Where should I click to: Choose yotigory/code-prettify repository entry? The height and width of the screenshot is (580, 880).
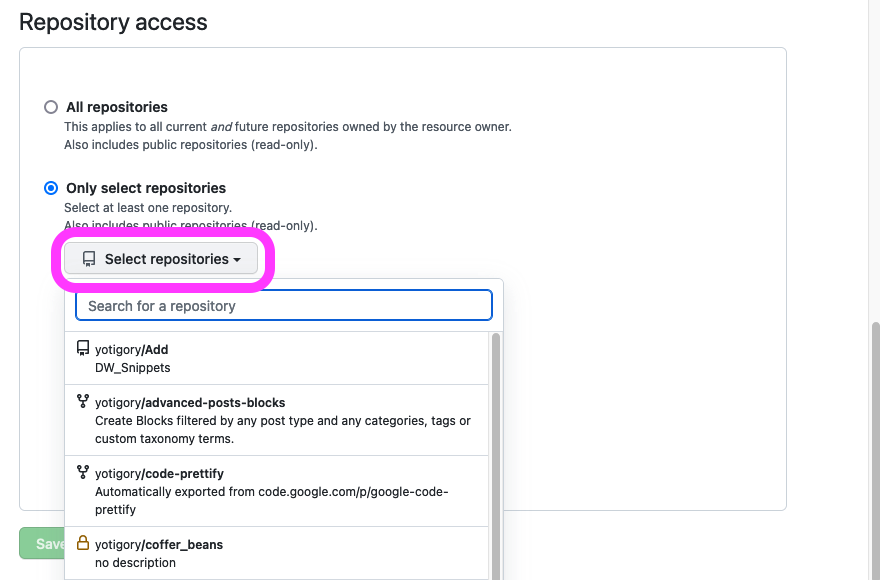click(277, 491)
